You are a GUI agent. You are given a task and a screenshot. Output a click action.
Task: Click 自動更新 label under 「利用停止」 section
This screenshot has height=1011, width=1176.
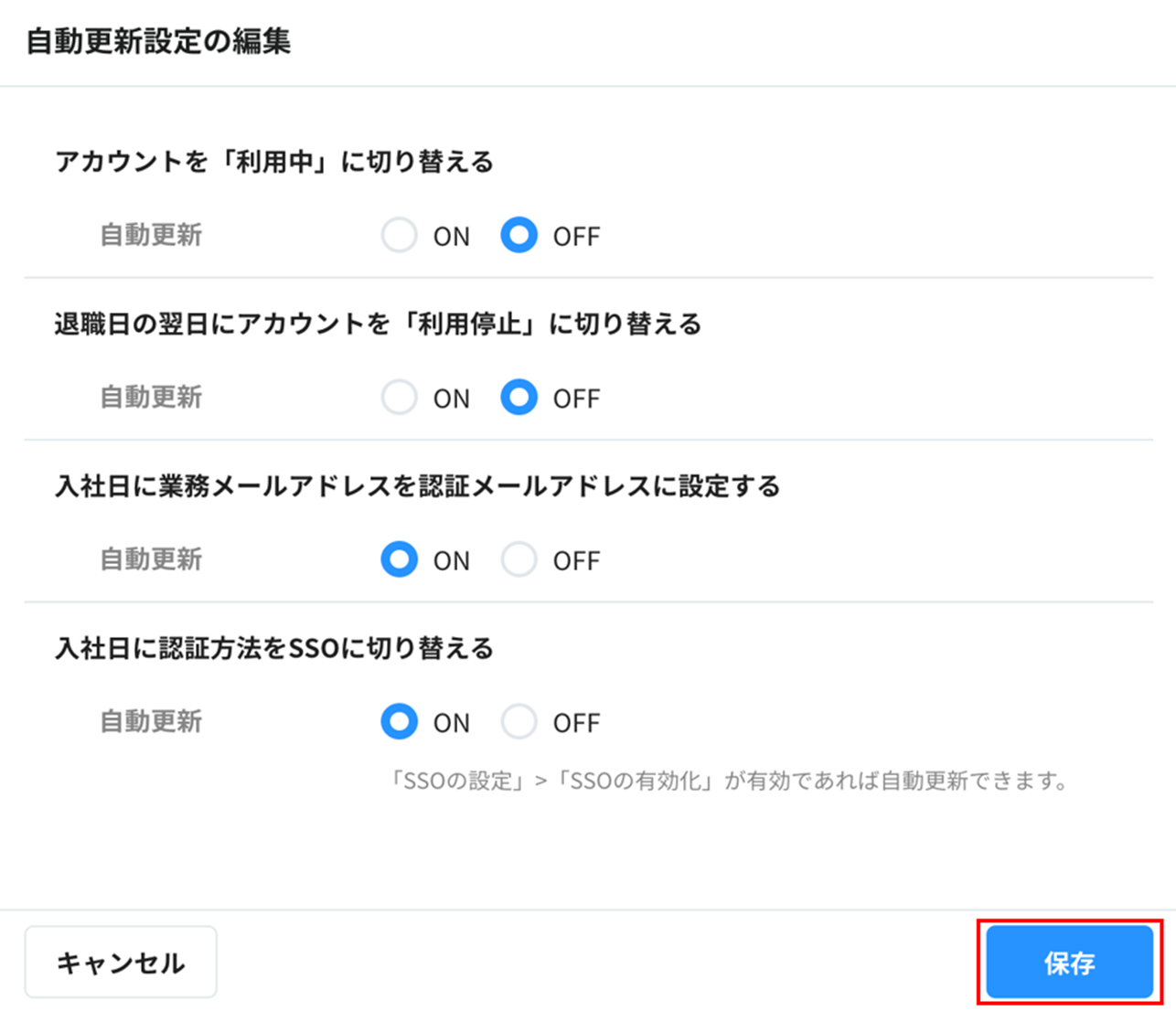151,398
